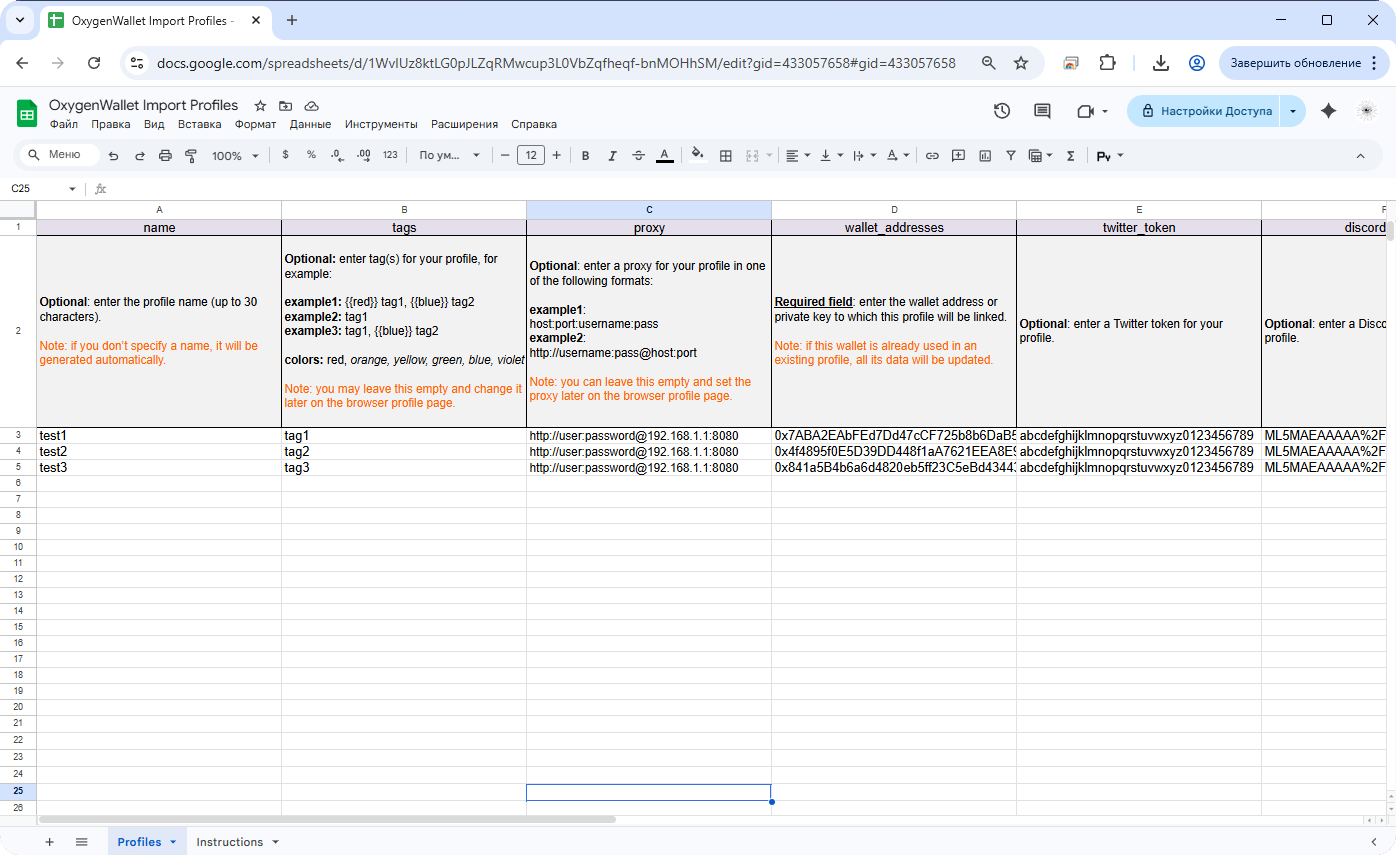Open the Формат menu

point(256,125)
